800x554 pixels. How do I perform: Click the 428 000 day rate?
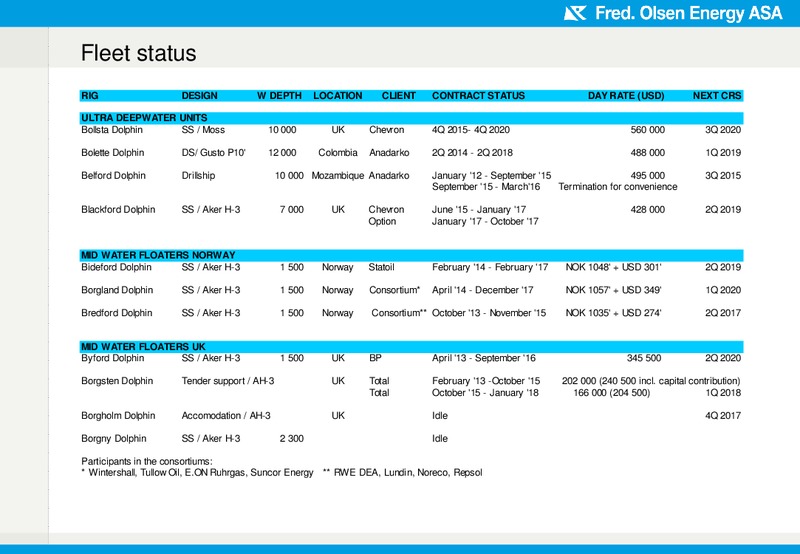pos(647,209)
